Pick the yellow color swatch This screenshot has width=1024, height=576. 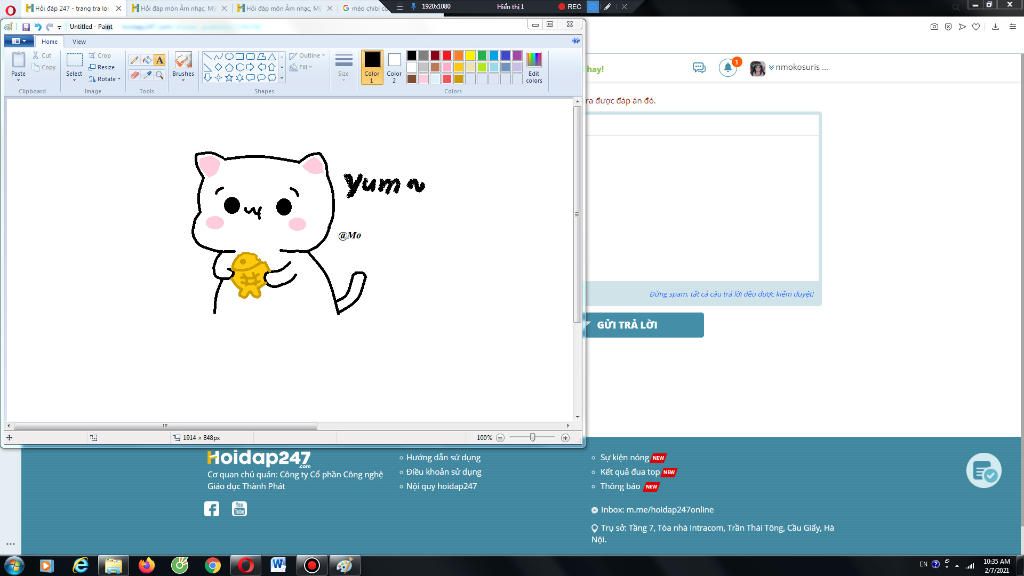click(470, 56)
